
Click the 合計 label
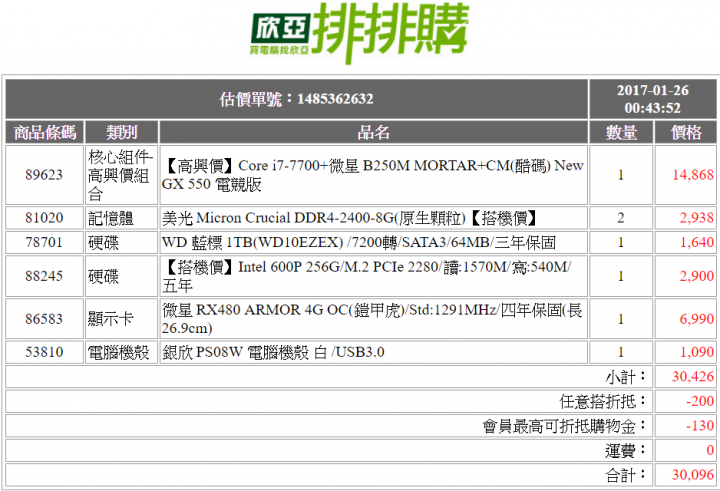pos(625,475)
